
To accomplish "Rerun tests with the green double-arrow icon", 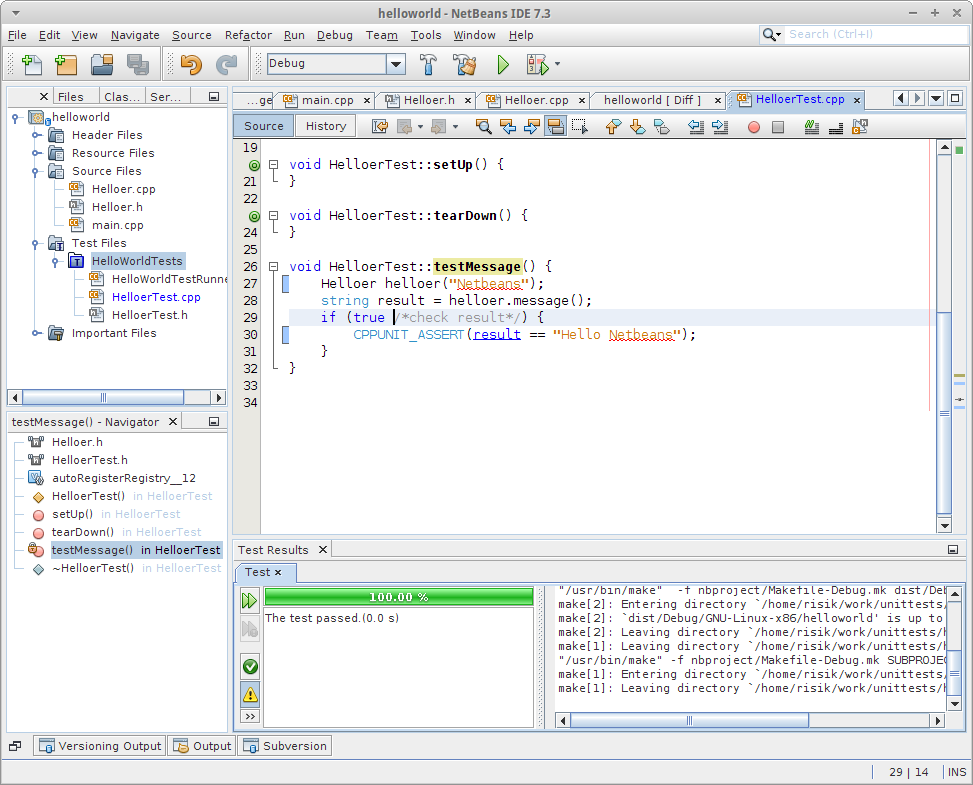I will tap(249, 601).
